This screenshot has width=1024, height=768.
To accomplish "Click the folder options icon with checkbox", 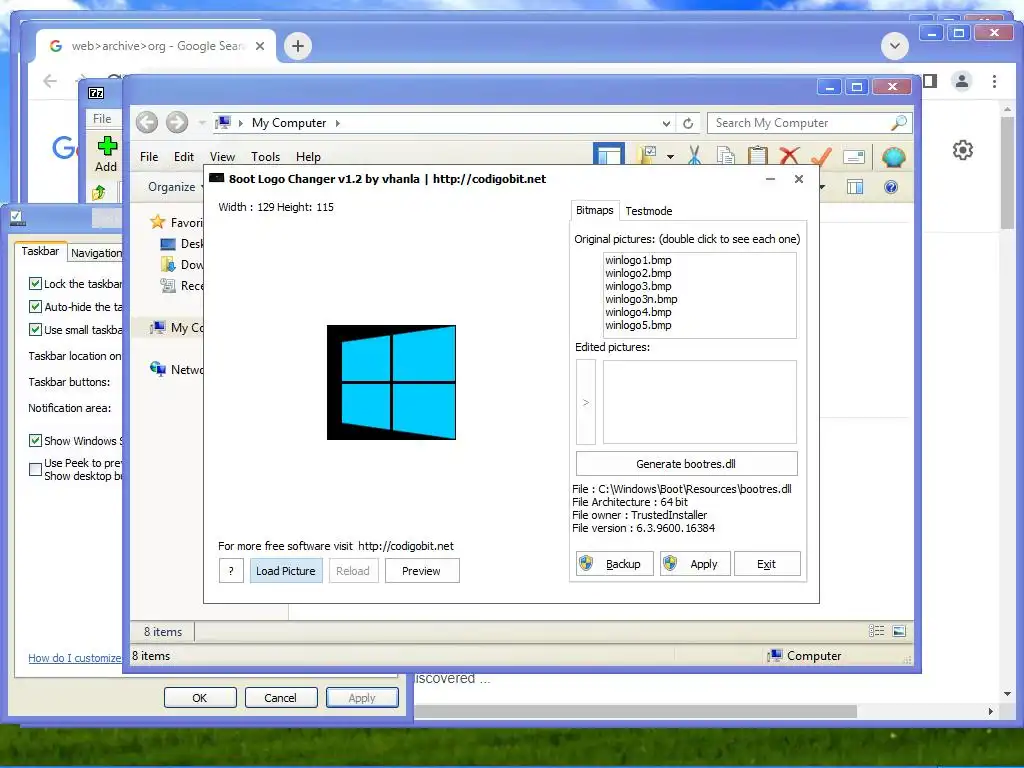I will [648, 155].
